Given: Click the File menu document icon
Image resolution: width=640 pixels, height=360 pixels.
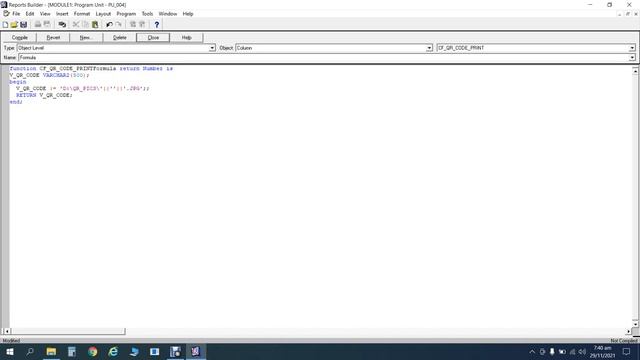Looking at the screenshot, I should click(x=6, y=14).
